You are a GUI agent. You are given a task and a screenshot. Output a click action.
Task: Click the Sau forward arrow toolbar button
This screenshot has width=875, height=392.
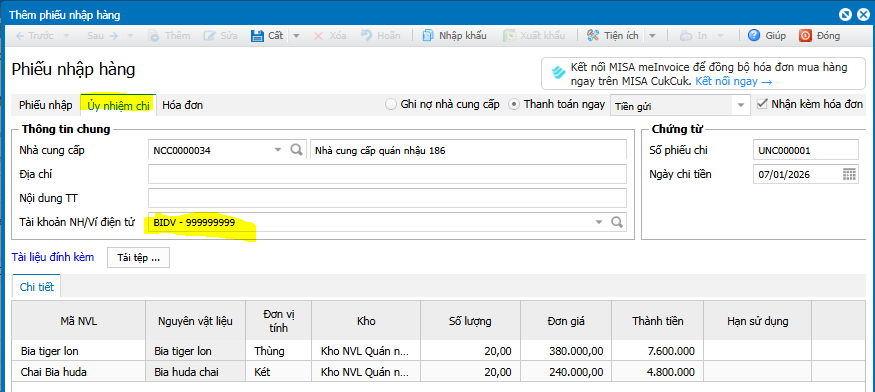coord(102,36)
